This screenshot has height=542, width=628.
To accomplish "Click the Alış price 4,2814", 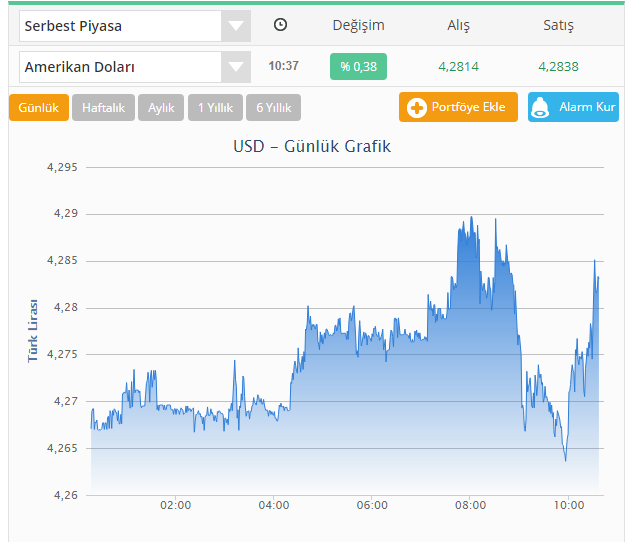I will point(458,67).
